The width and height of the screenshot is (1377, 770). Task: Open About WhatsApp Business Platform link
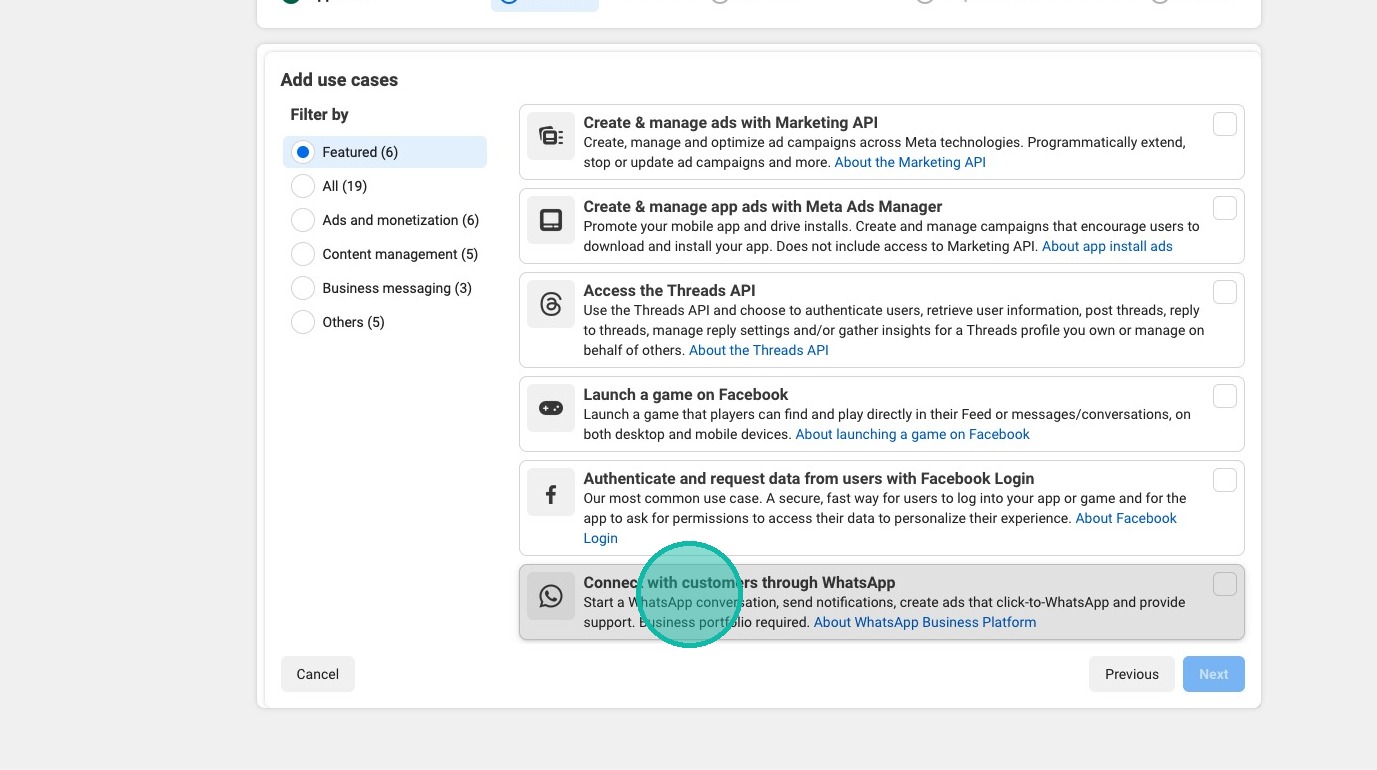[924, 622]
